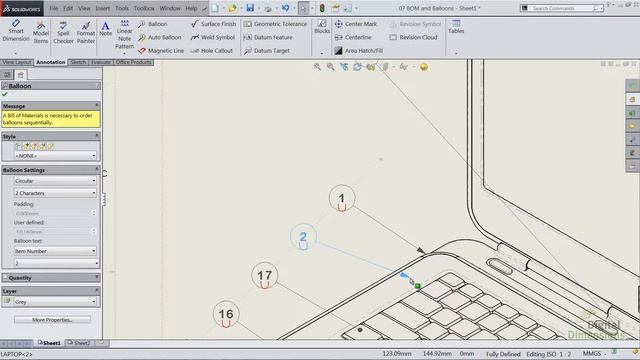Open the 2 Characters size dropdown
This screenshot has height=360, width=640.
click(55, 193)
